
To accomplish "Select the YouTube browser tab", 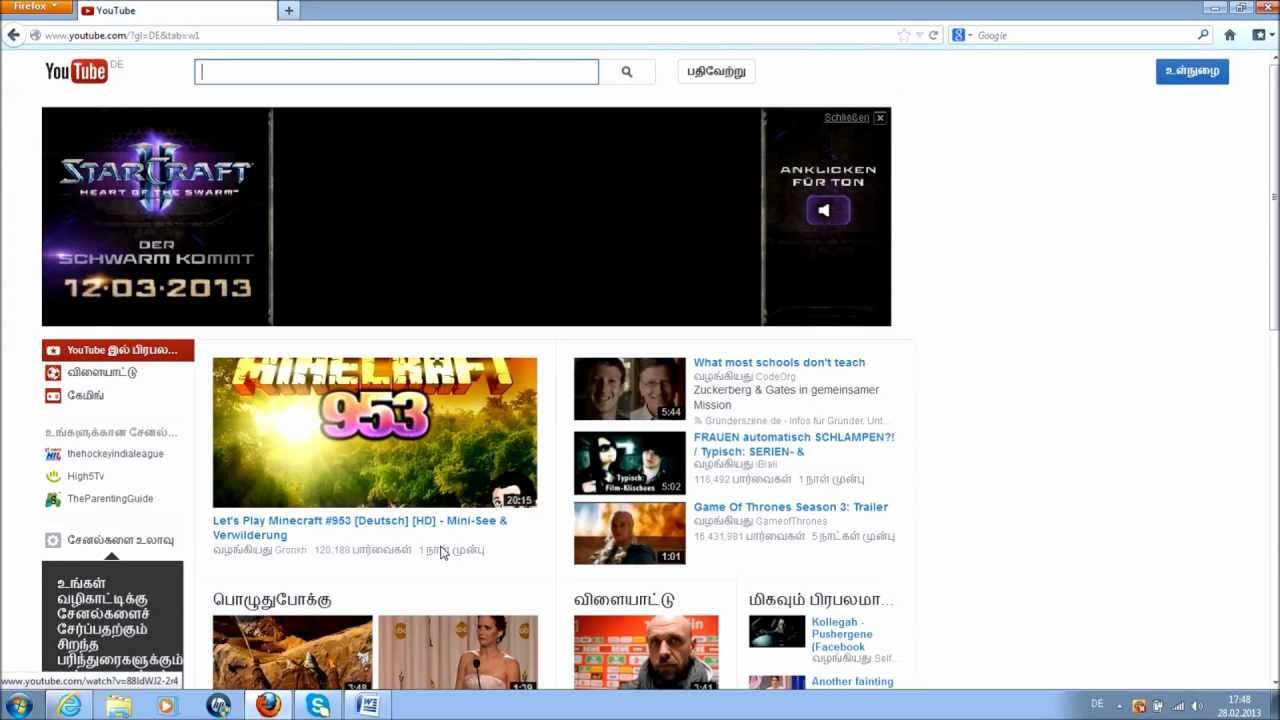I will pos(176,11).
